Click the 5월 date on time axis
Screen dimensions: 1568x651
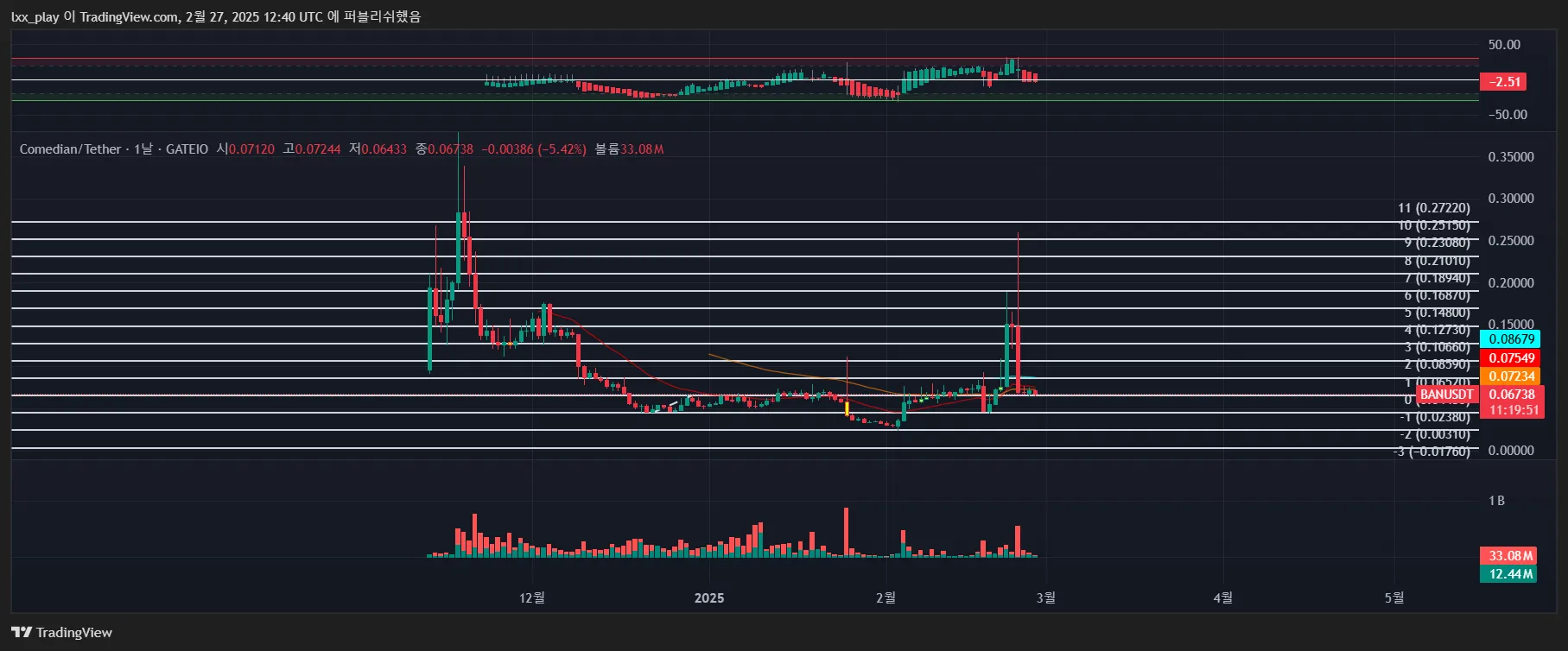[x=1393, y=597]
